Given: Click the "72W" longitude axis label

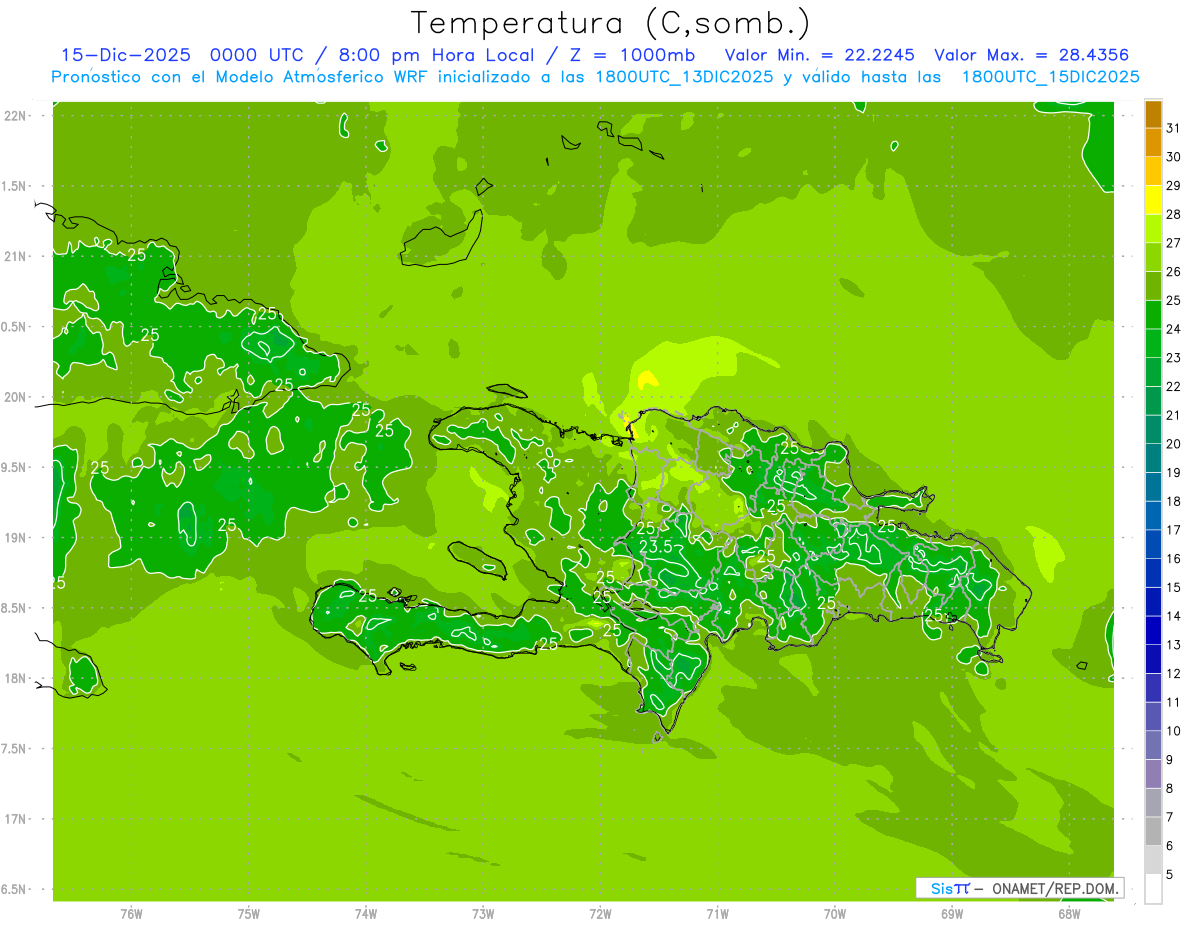Looking at the screenshot, I should click(x=600, y=914).
